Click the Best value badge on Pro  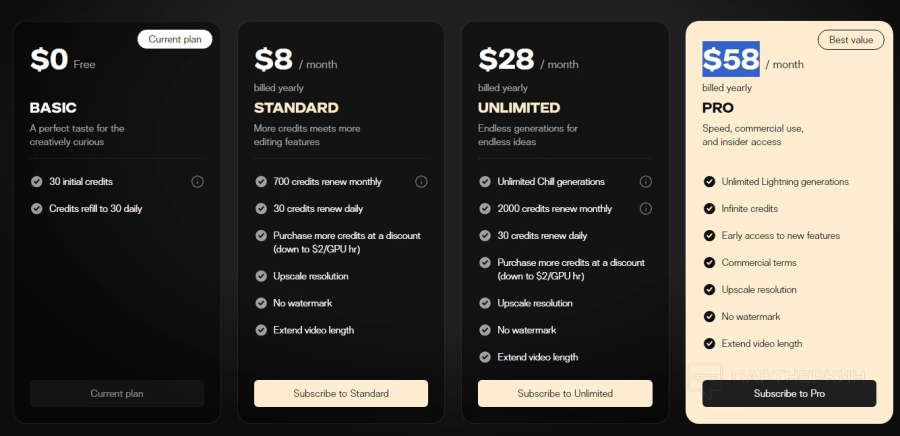[x=851, y=40]
